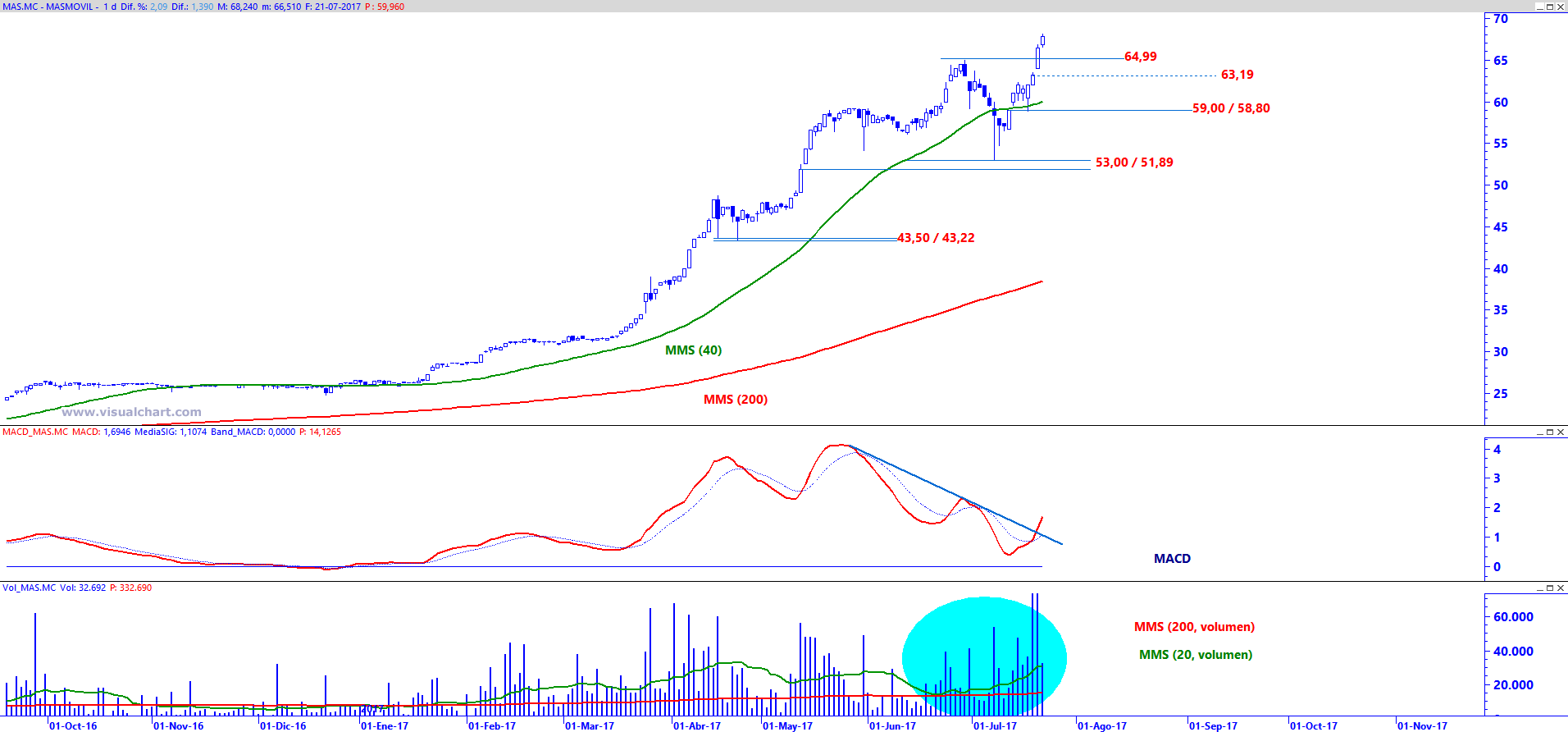Click the 60.000 value on volume axis
The height and width of the screenshot is (732, 1568).
pyautogui.click(x=1514, y=617)
